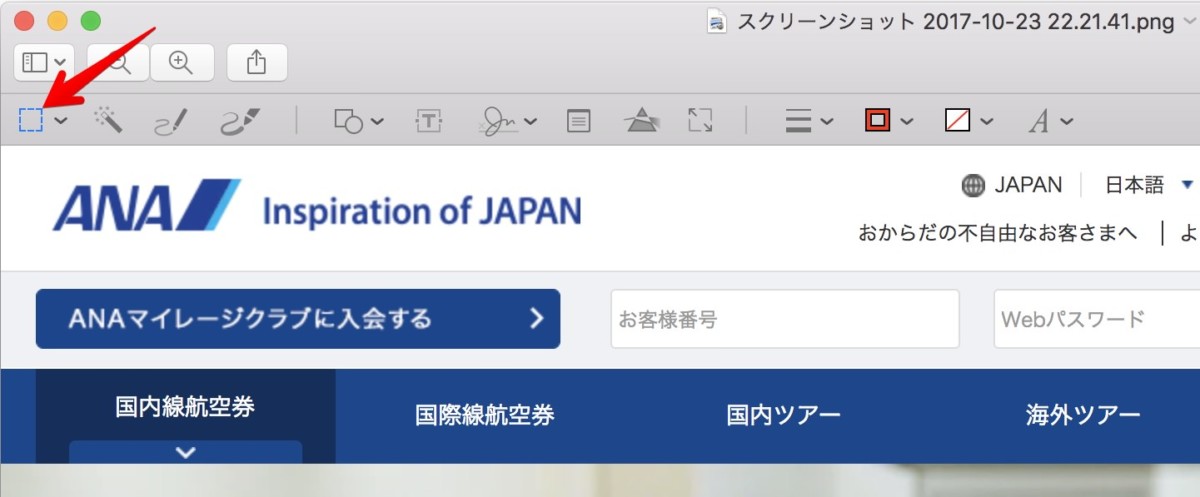Expand the fill color dropdown arrow
1200x497 pixels.
[987, 122]
